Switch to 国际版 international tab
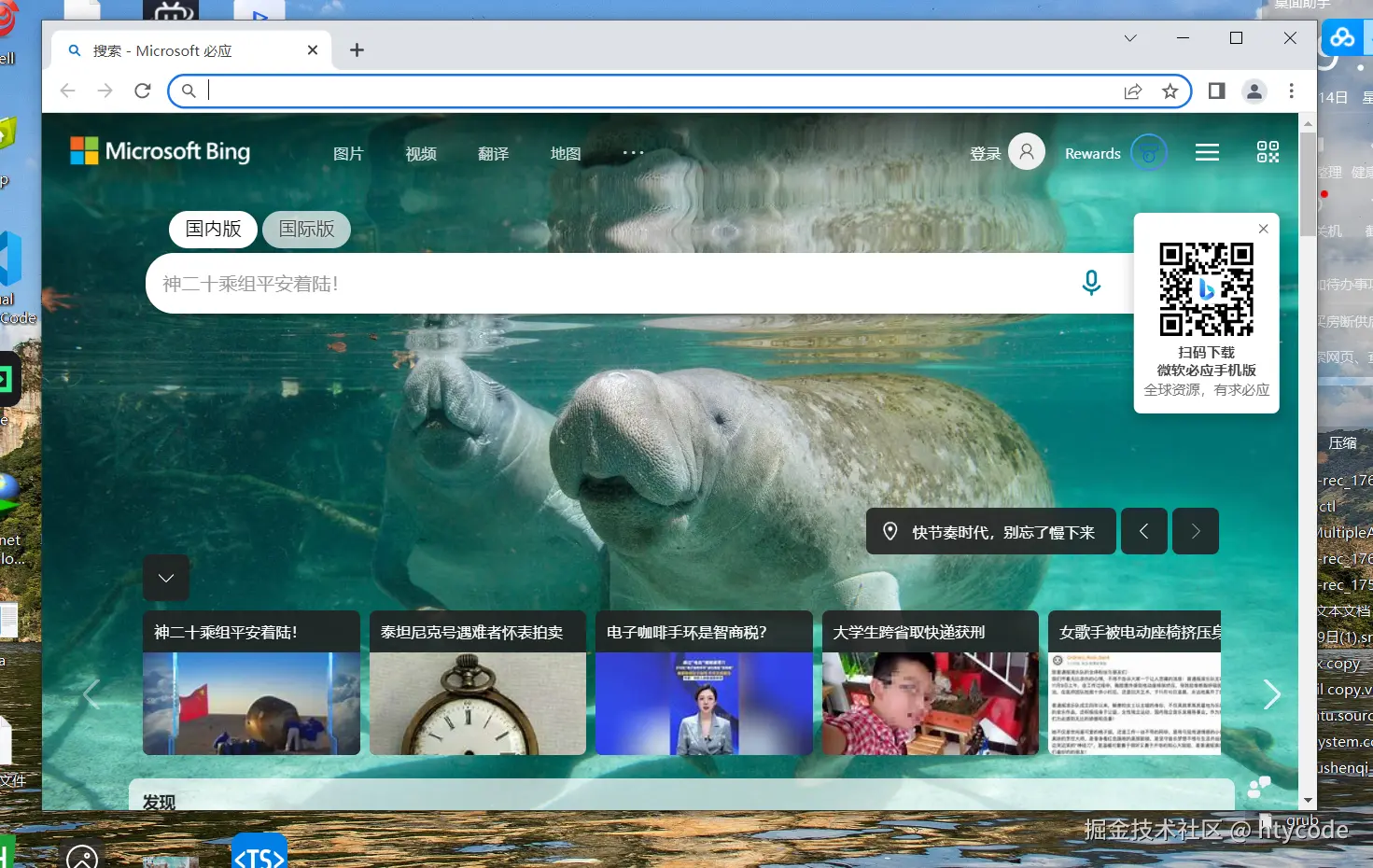This screenshot has width=1373, height=868. coord(306,229)
